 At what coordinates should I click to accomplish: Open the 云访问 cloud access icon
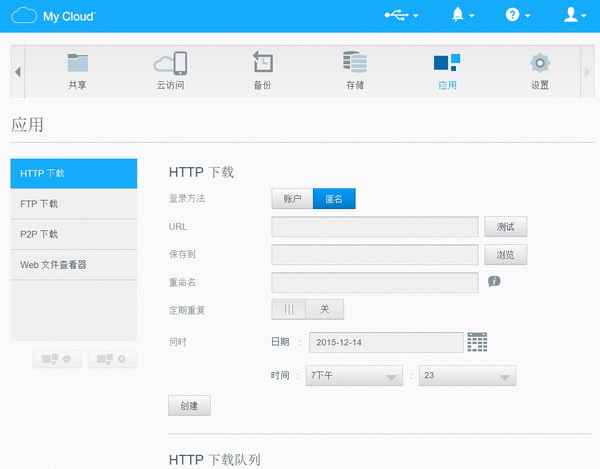pos(170,63)
